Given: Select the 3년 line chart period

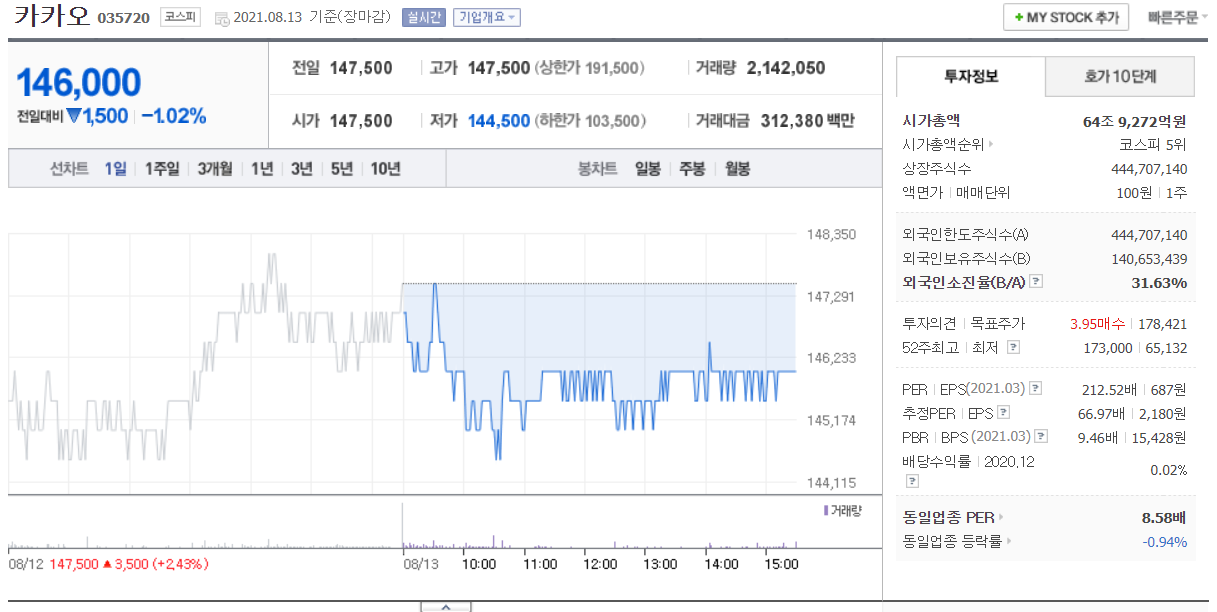Looking at the screenshot, I should tap(302, 169).
